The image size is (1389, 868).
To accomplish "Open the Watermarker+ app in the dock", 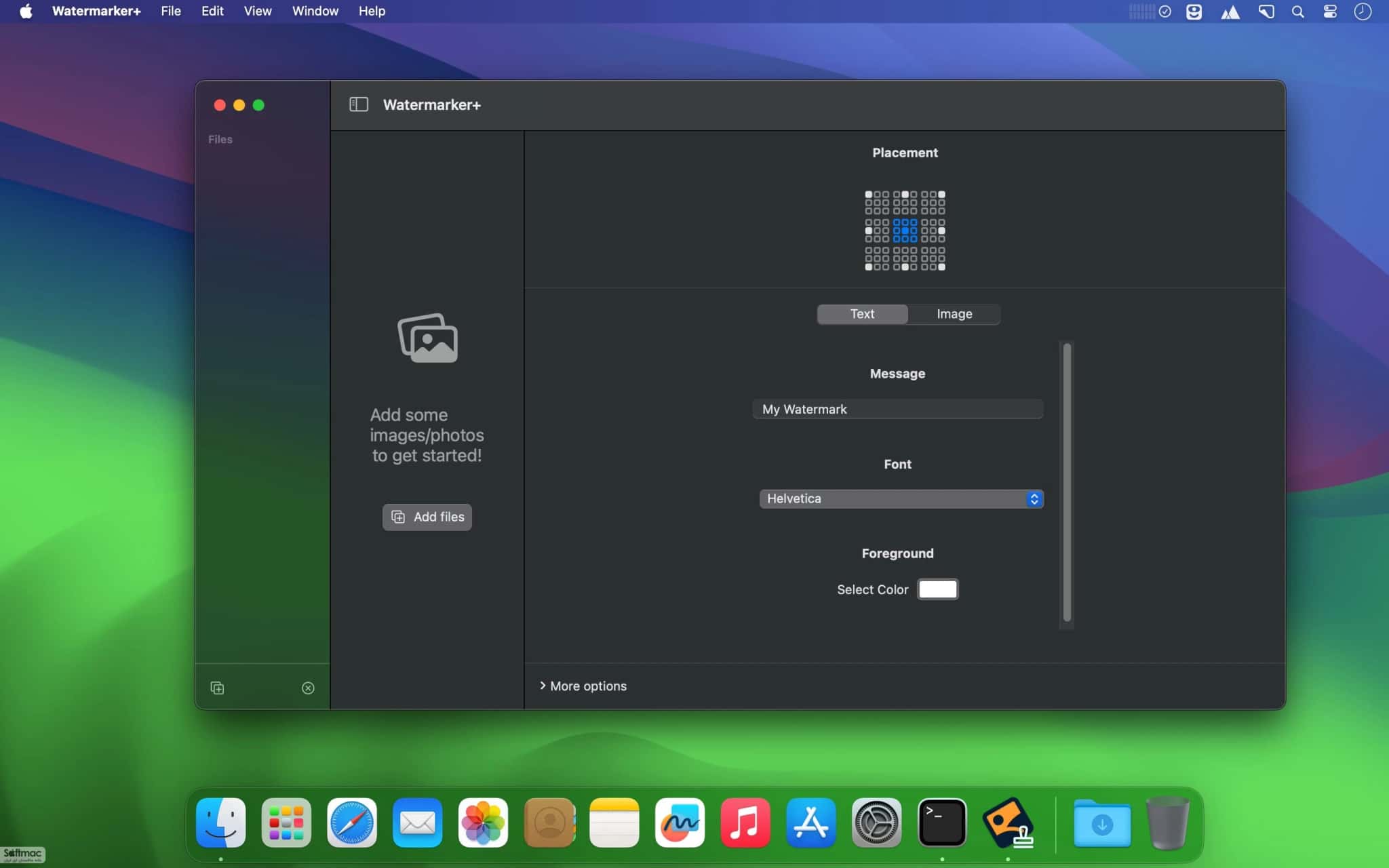I will tap(1008, 823).
